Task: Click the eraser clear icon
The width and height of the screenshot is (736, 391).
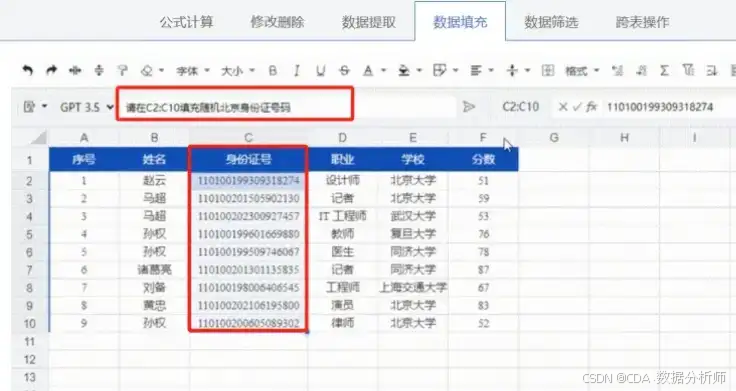Action: [x=147, y=71]
